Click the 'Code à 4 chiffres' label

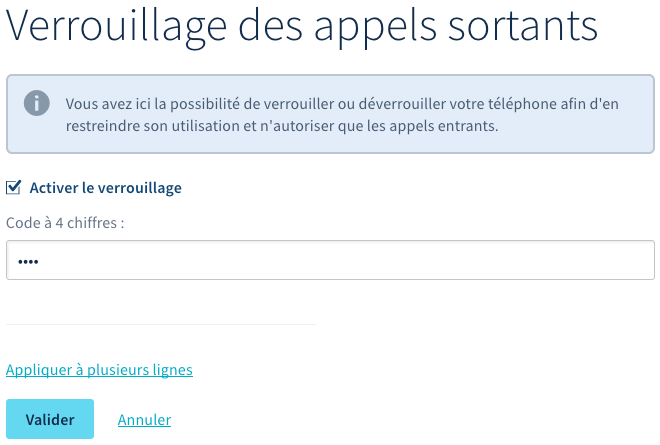pyautogui.click(x=65, y=223)
